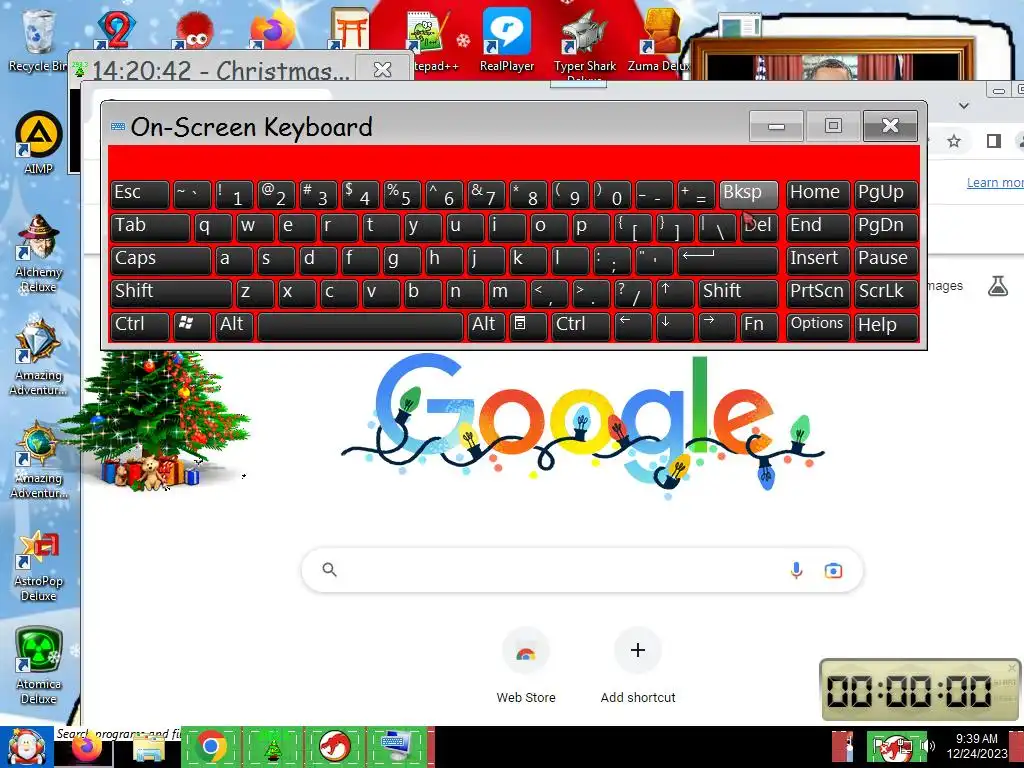Viewport: 1024px width, 768px height.
Task: Click the Help key
Action: click(x=886, y=325)
